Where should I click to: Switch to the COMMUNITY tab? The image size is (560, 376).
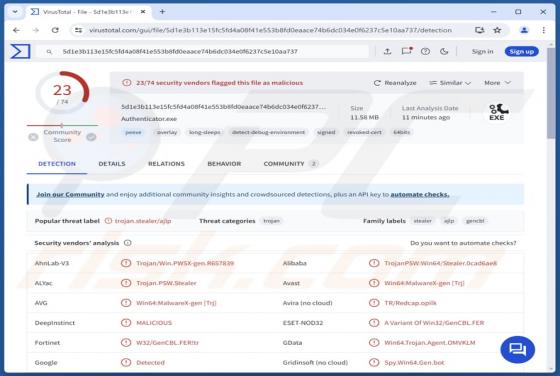click(290, 164)
